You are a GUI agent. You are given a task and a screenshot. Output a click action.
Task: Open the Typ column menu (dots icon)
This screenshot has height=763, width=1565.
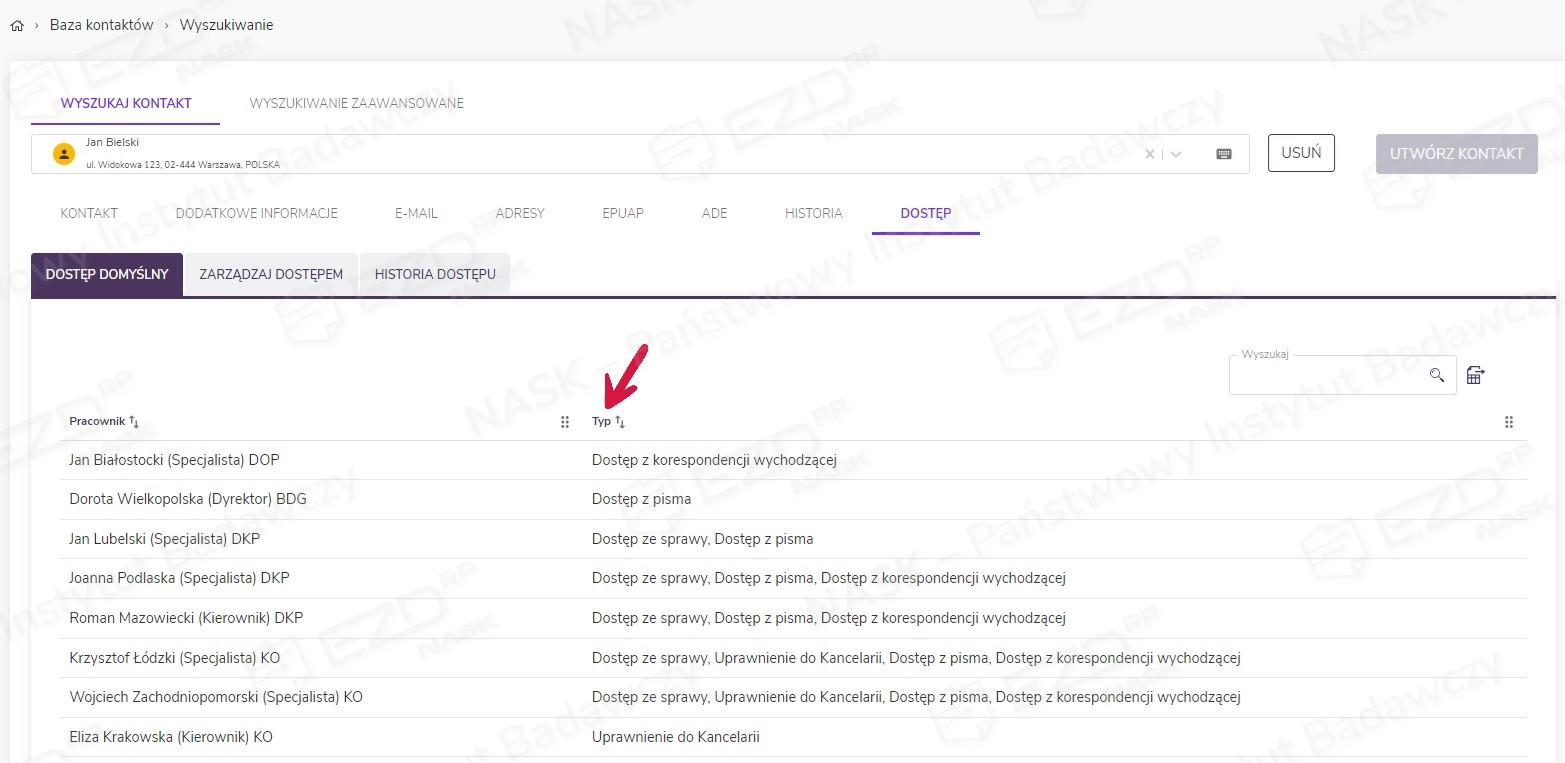click(x=1508, y=422)
